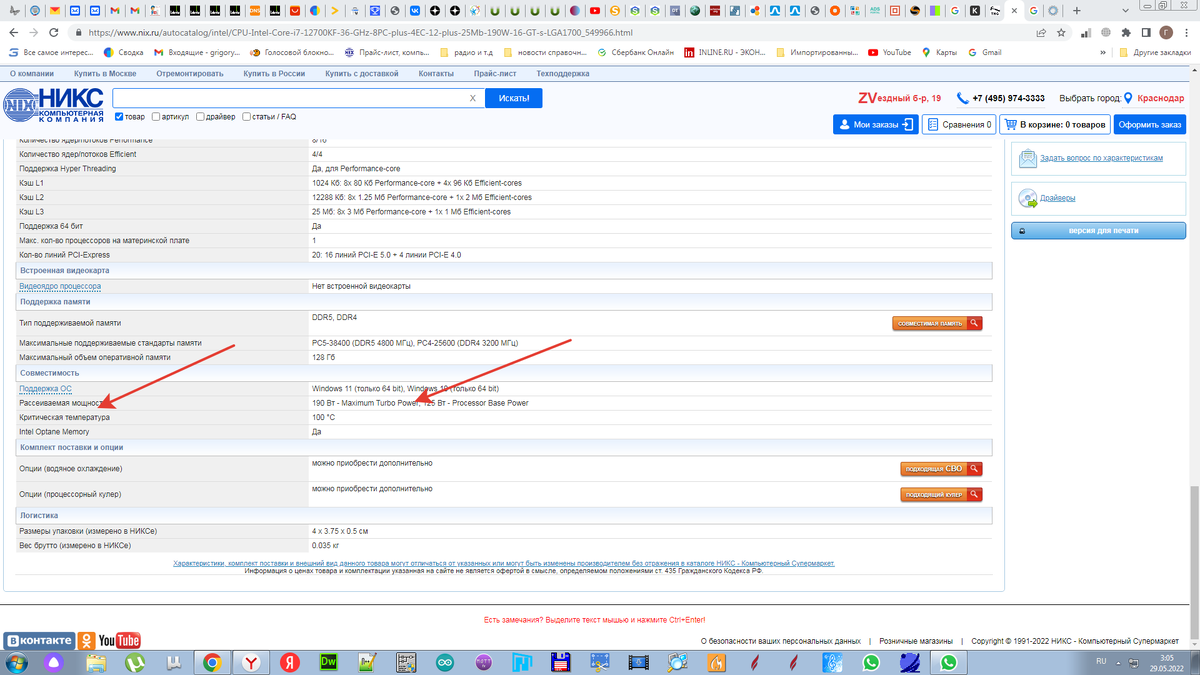
Task: Enable the 'артикул' search checkbox
Action: tap(156, 117)
